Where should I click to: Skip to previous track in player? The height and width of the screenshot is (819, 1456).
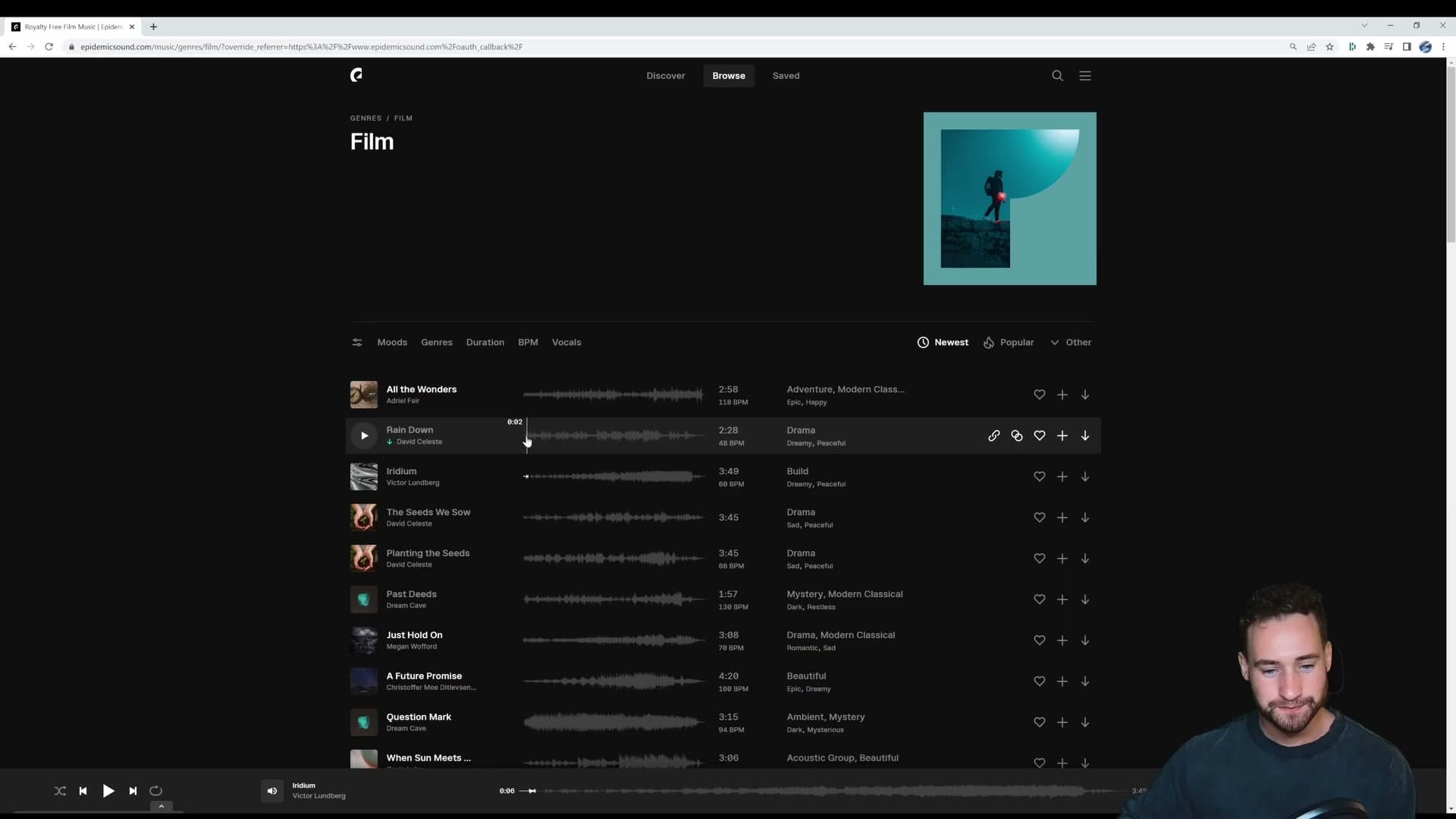coord(83,791)
